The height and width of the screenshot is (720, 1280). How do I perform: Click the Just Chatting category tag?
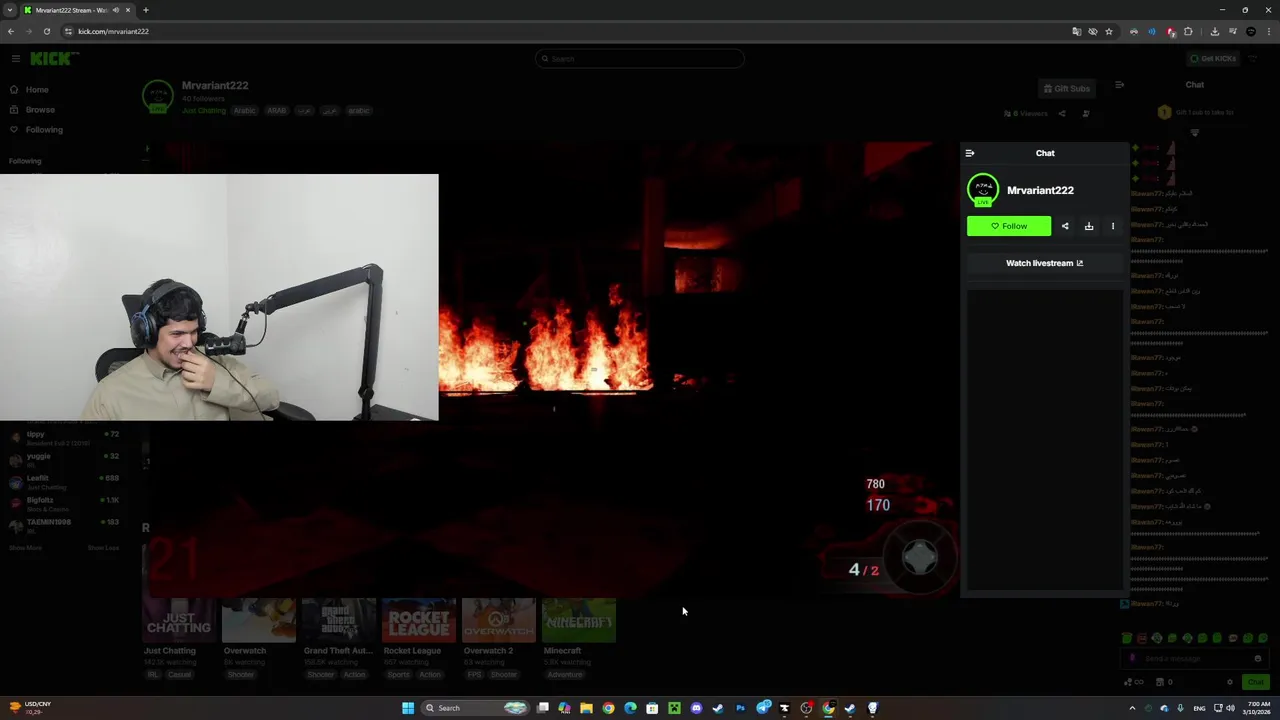click(204, 111)
